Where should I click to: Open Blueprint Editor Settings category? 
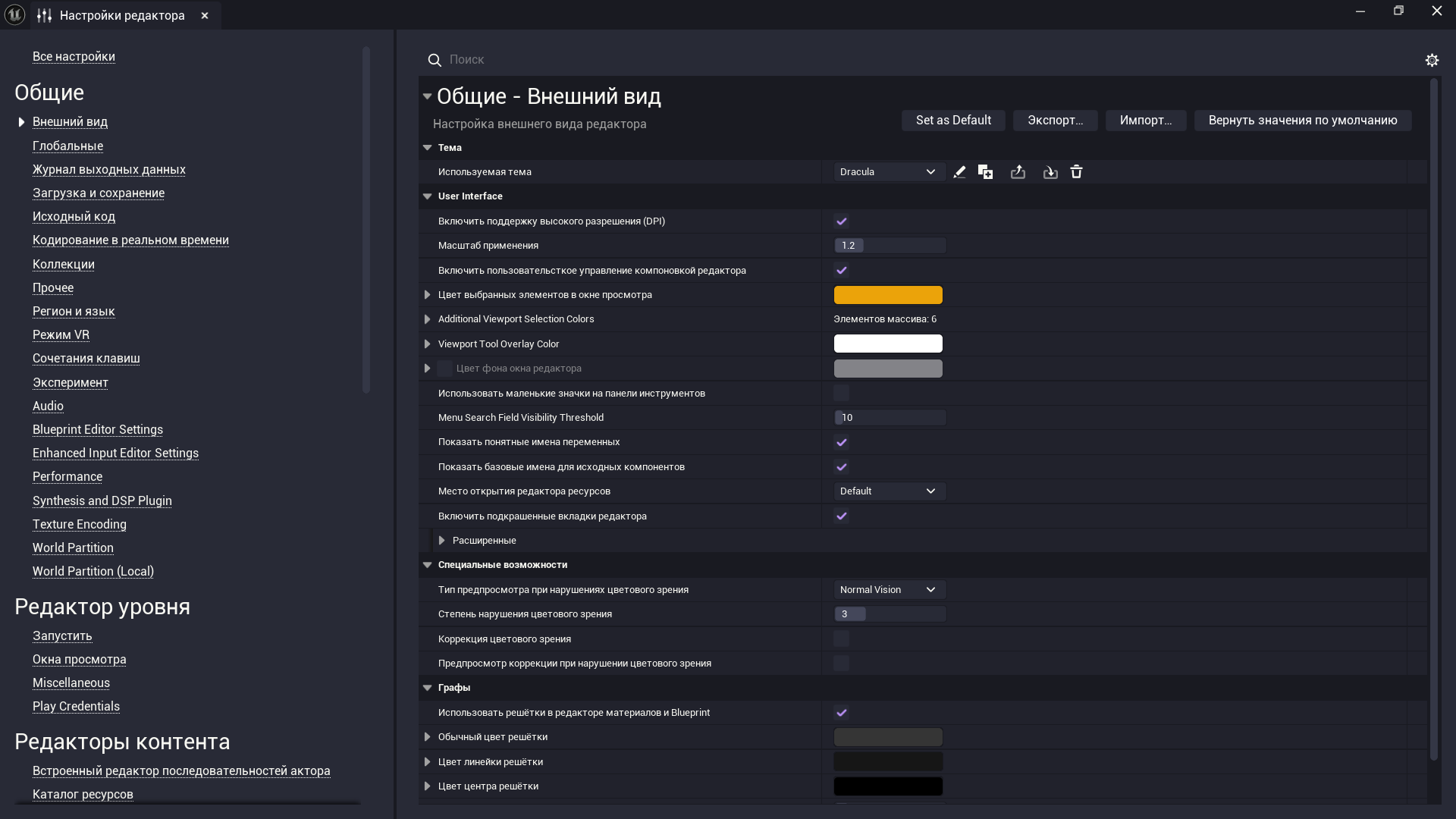(98, 429)
